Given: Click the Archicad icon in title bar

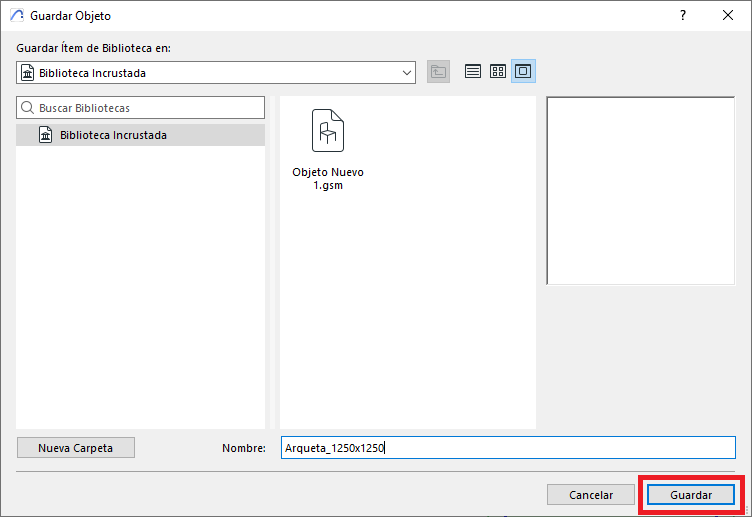Looking at the screenshot, I should [15, 16].
